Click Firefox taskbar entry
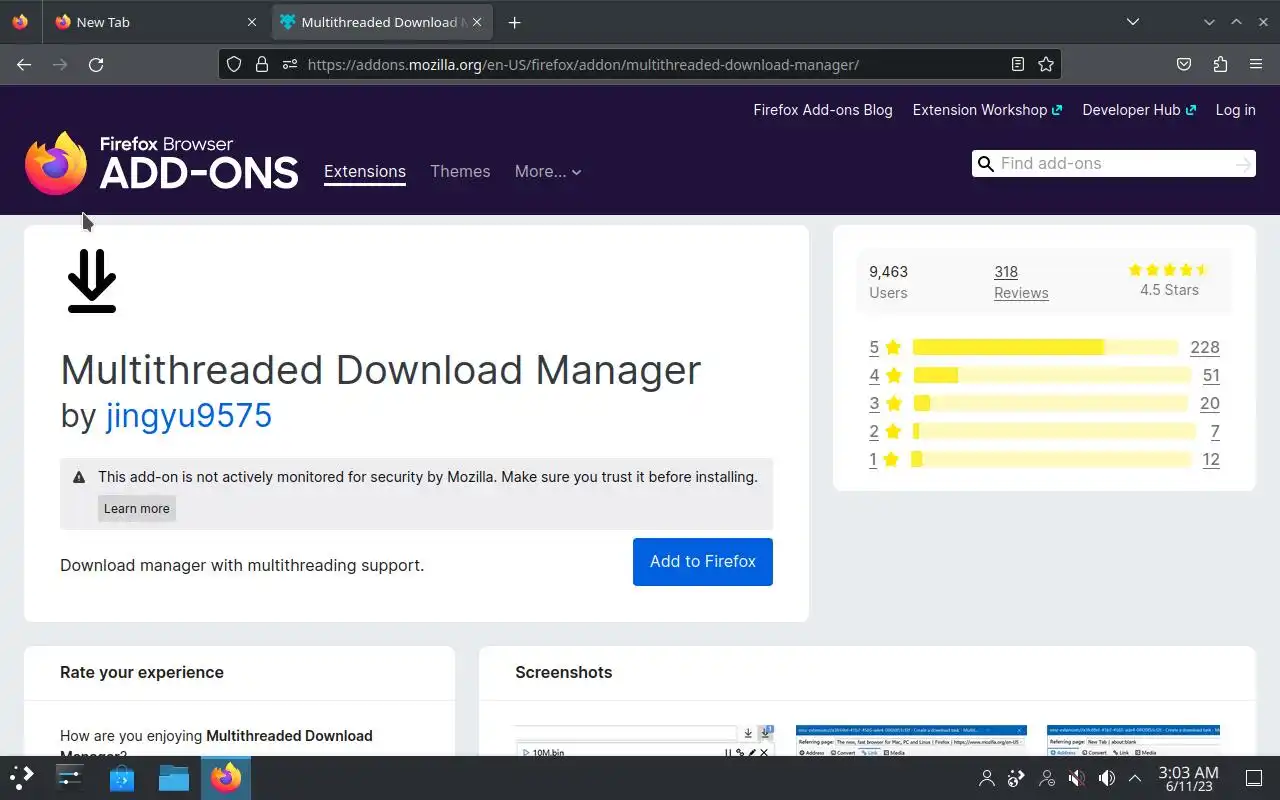The height and width of the screenshot is (800, 1280). (226, 777)
